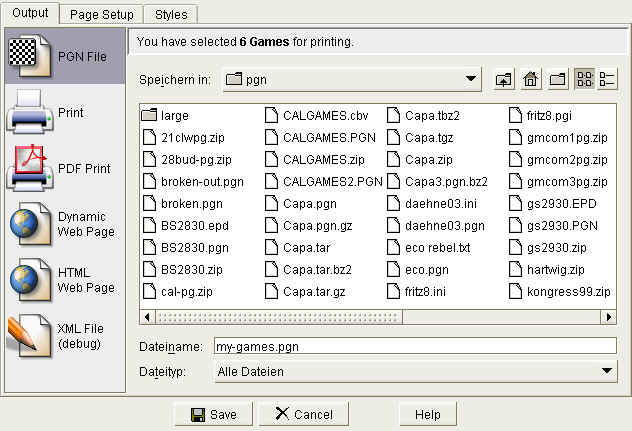Switch to list view mode

click(x=584, y=80)
